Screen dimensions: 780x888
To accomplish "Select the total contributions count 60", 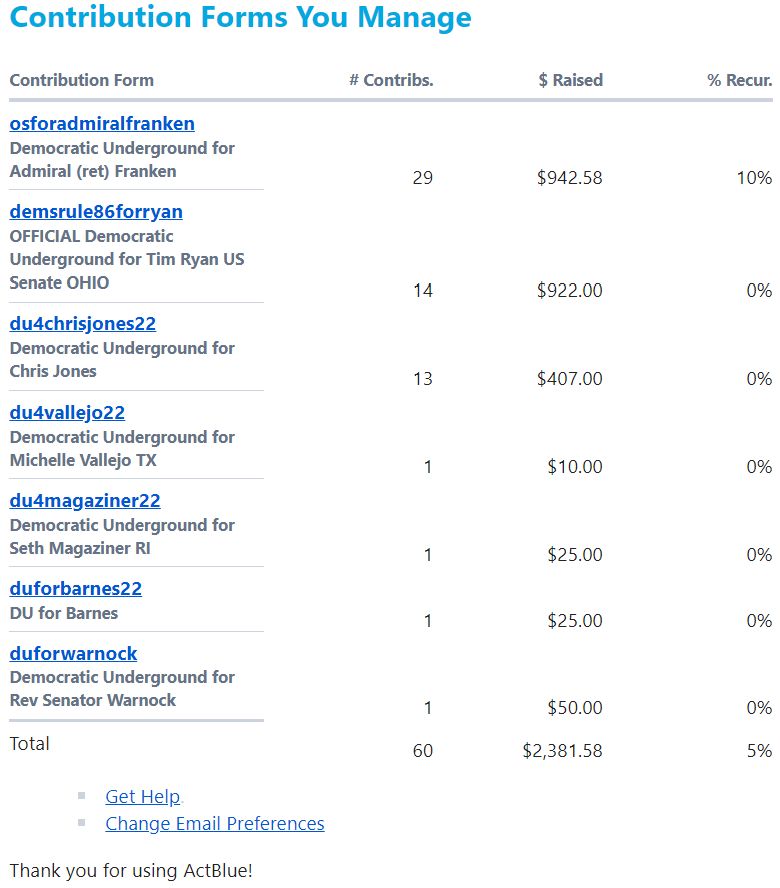I will coord(423,751).
